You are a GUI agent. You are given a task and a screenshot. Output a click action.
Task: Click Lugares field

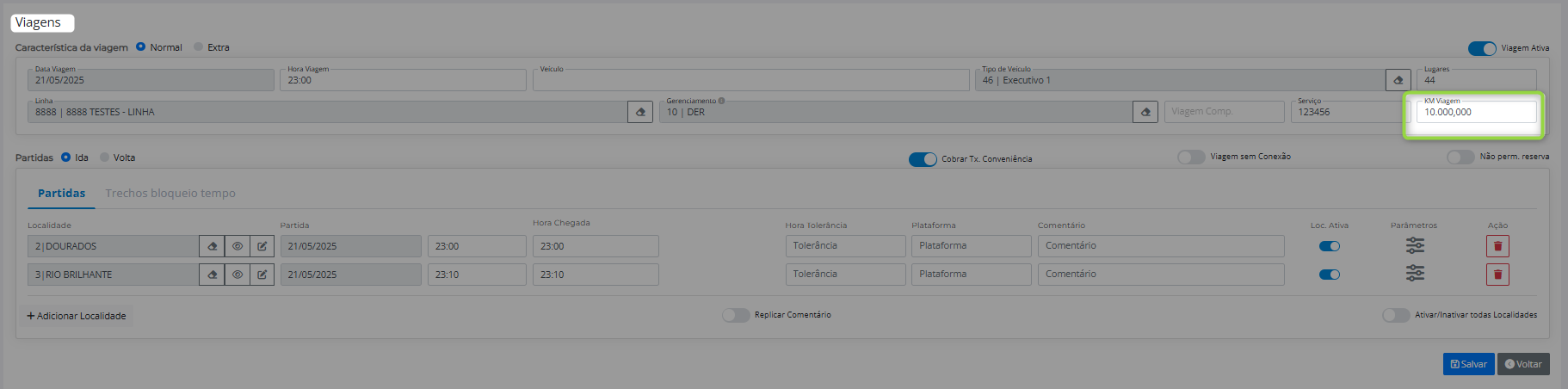tap(1476, 80)
